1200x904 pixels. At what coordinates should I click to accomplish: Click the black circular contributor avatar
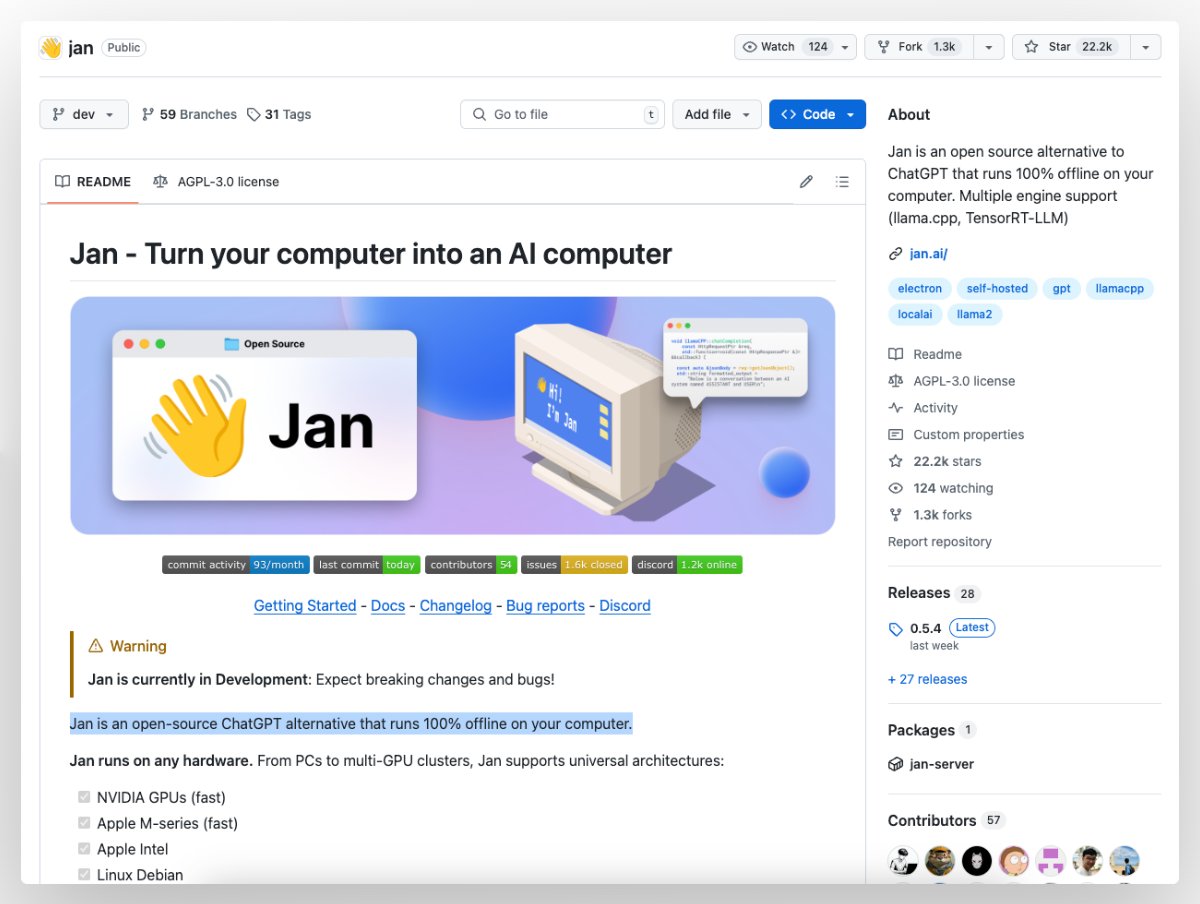[977, 861]
